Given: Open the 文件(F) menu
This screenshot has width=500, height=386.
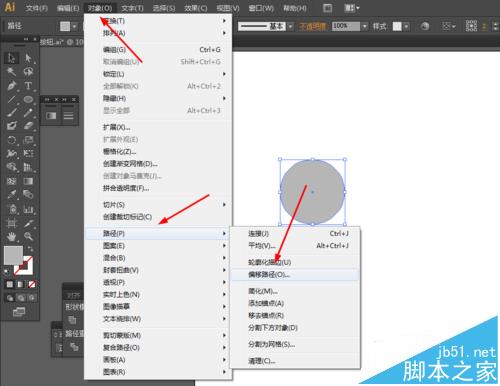Looking at the screenshot, I should 37,8.
